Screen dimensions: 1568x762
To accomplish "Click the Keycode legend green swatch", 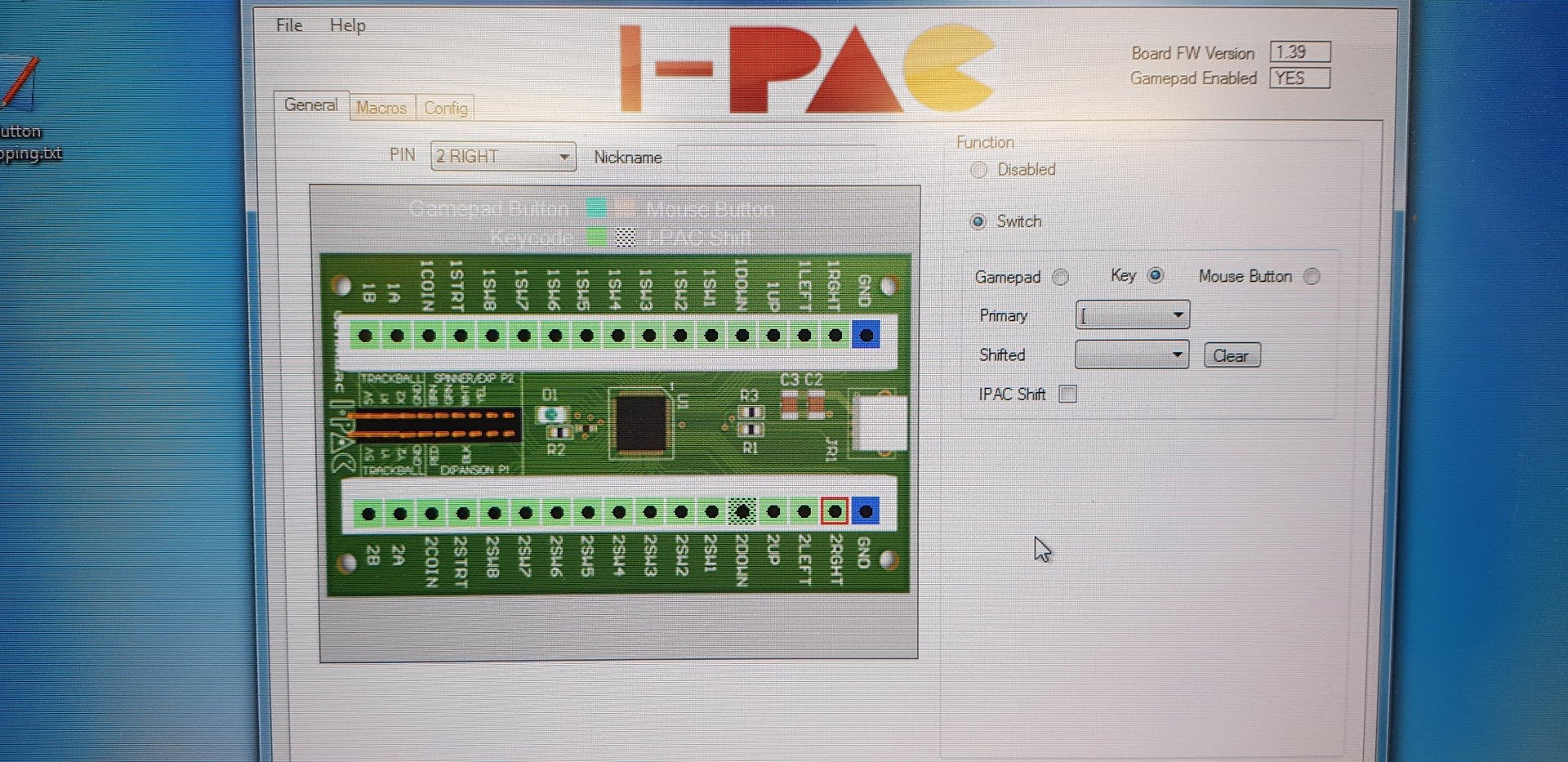I will (597, 237).
